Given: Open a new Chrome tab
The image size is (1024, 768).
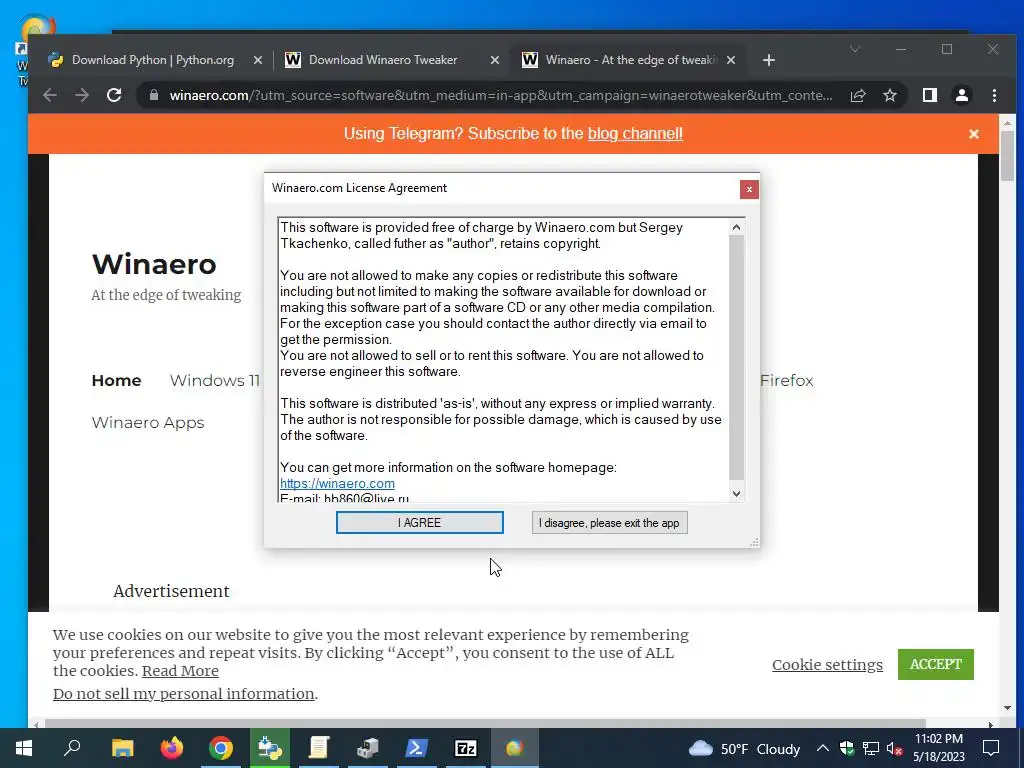Looking at the screenshot, I should coord(769,60).
